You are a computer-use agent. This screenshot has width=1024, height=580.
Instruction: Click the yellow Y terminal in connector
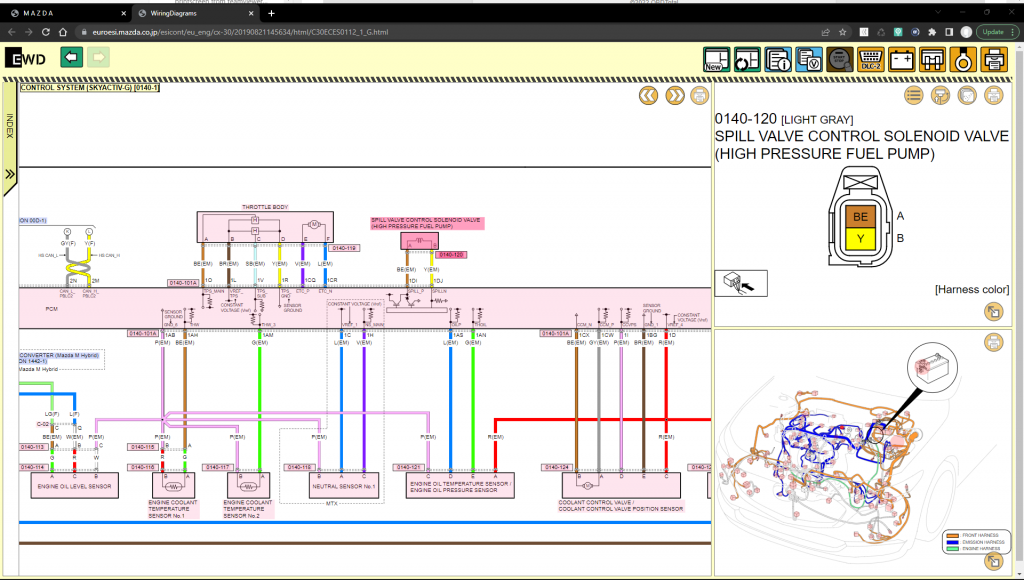(x=859, y=238)
